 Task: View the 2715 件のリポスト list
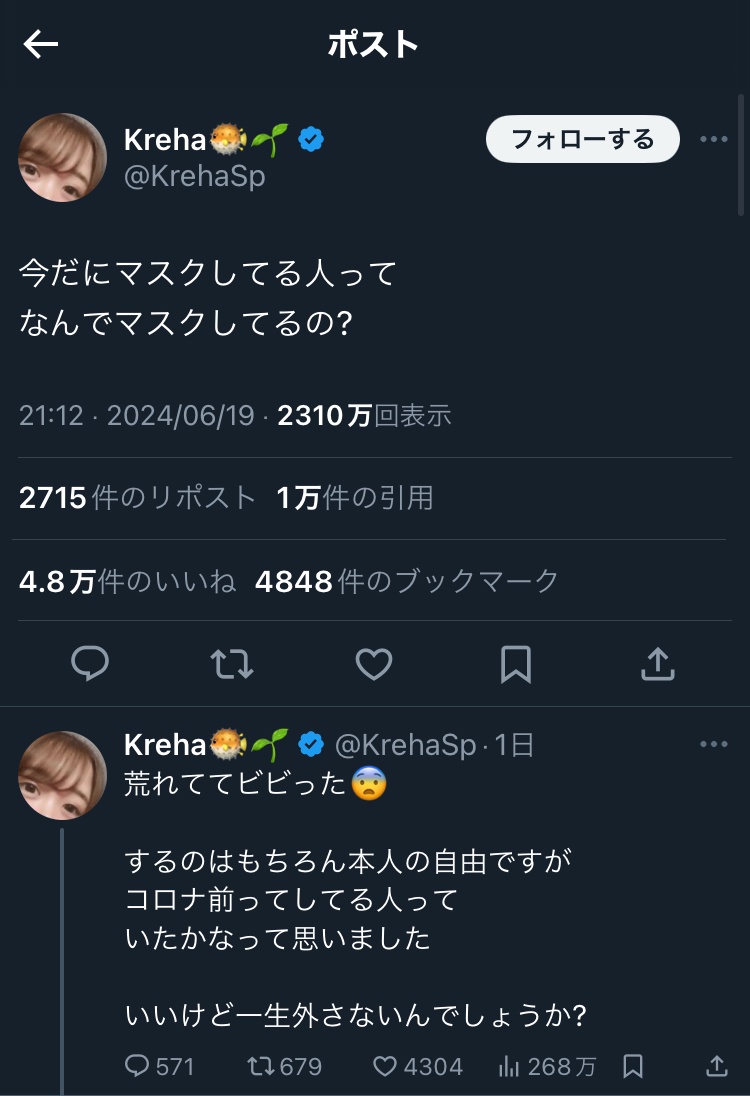coord(137,498)
